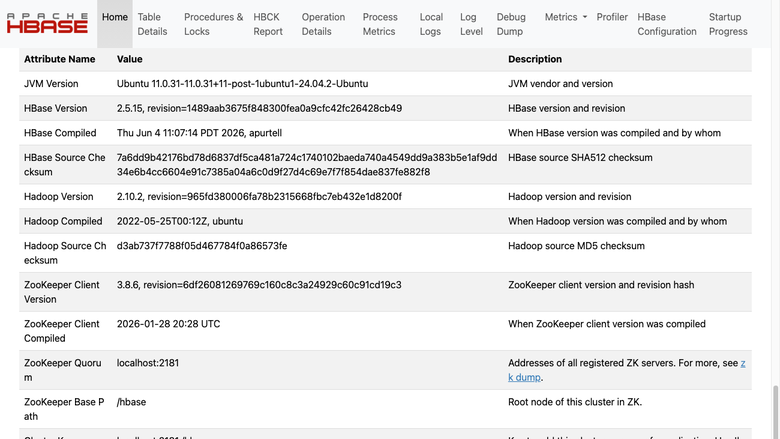The height and width of the screenshot is (439, 780).
Task: Click 'Hadoop source MD5 checksum' description
Action: [x=576, y=246]
